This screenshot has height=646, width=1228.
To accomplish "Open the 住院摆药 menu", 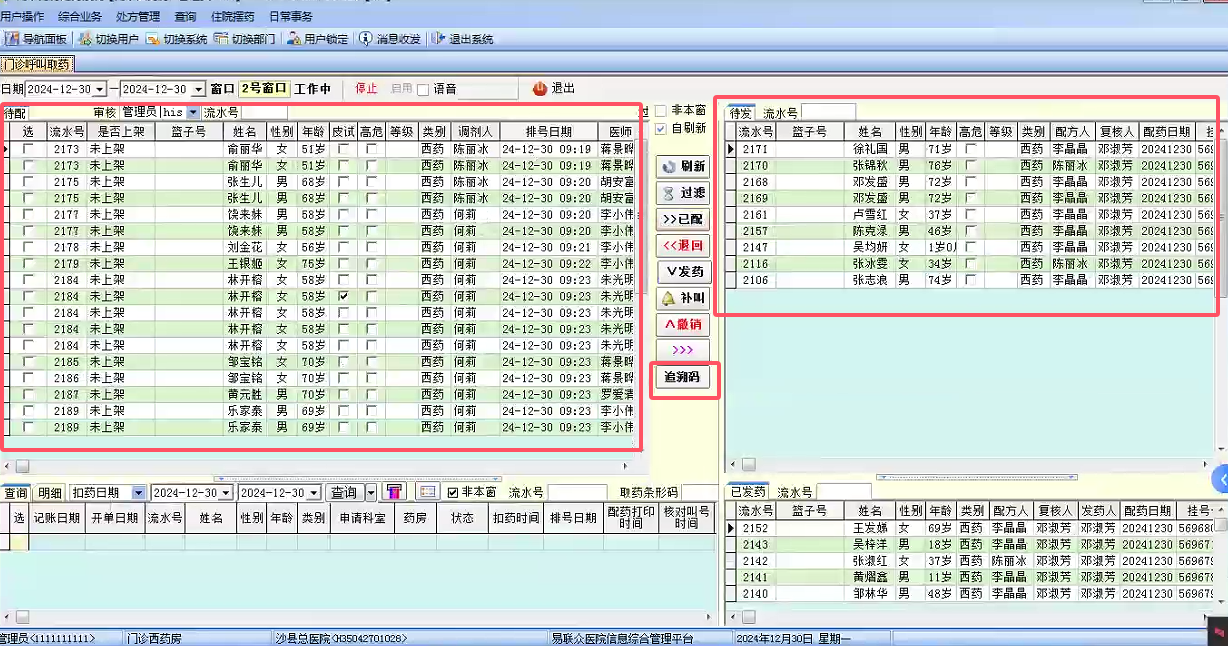I will [234, 17].
